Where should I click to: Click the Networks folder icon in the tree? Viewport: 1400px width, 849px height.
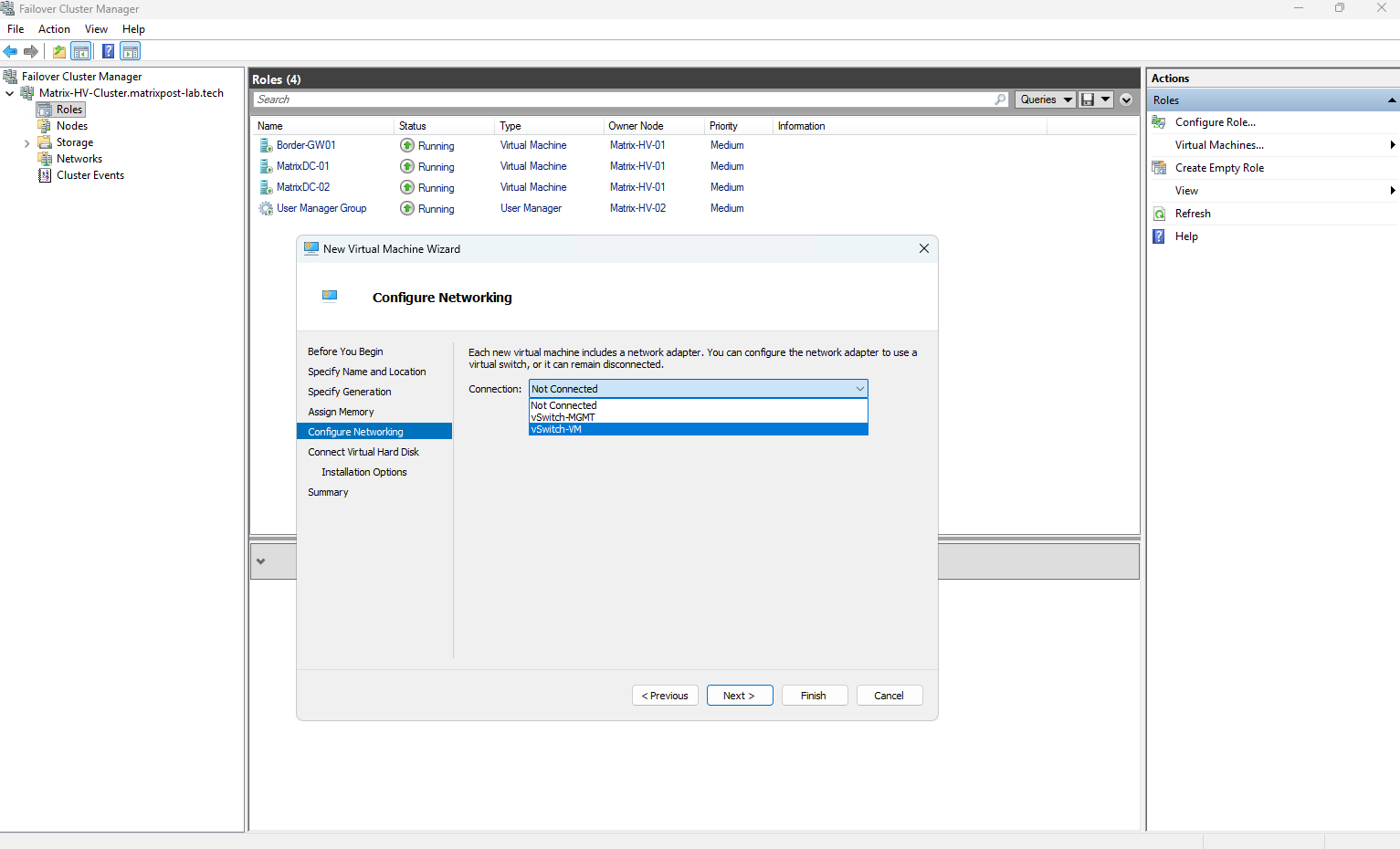point(45,159)
